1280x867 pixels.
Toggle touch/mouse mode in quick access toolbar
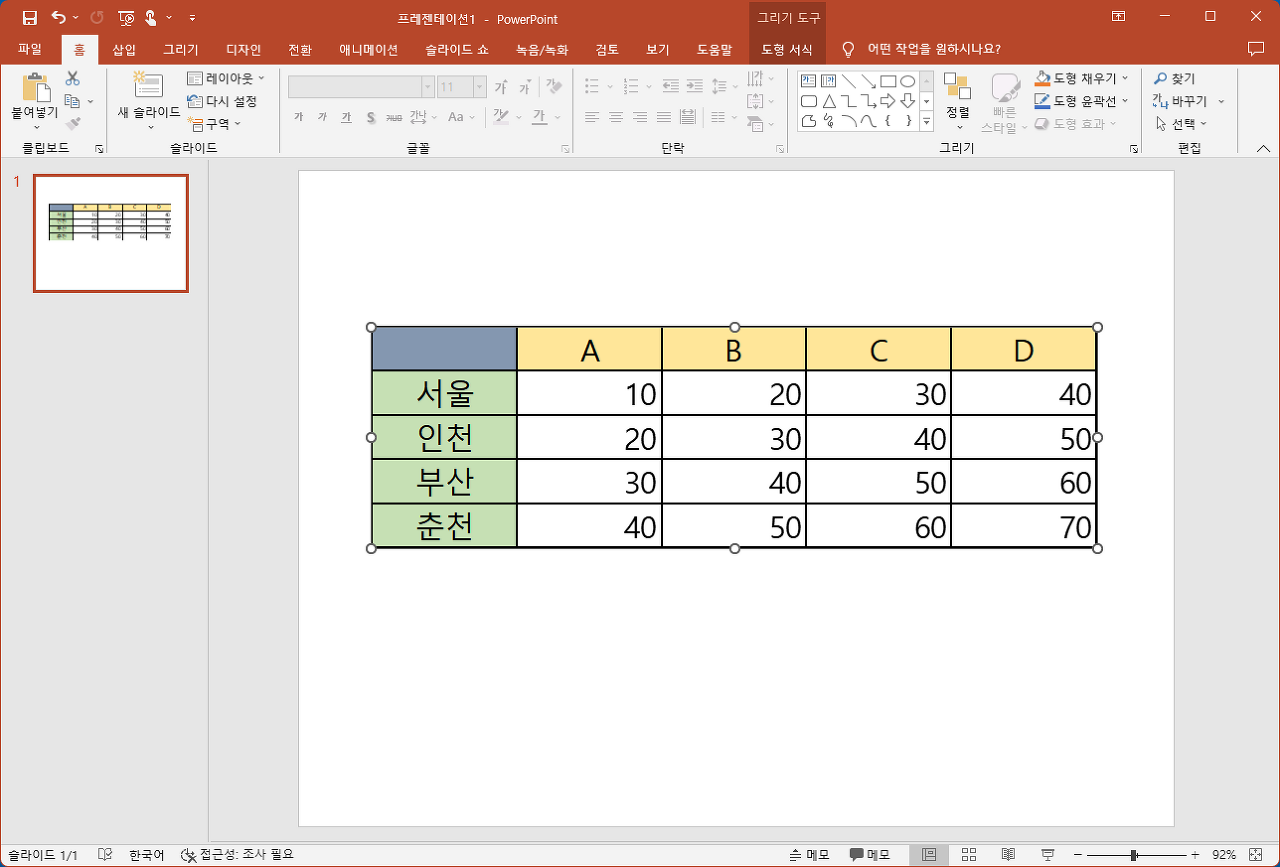pyautogui.click(x=151, y=18)
